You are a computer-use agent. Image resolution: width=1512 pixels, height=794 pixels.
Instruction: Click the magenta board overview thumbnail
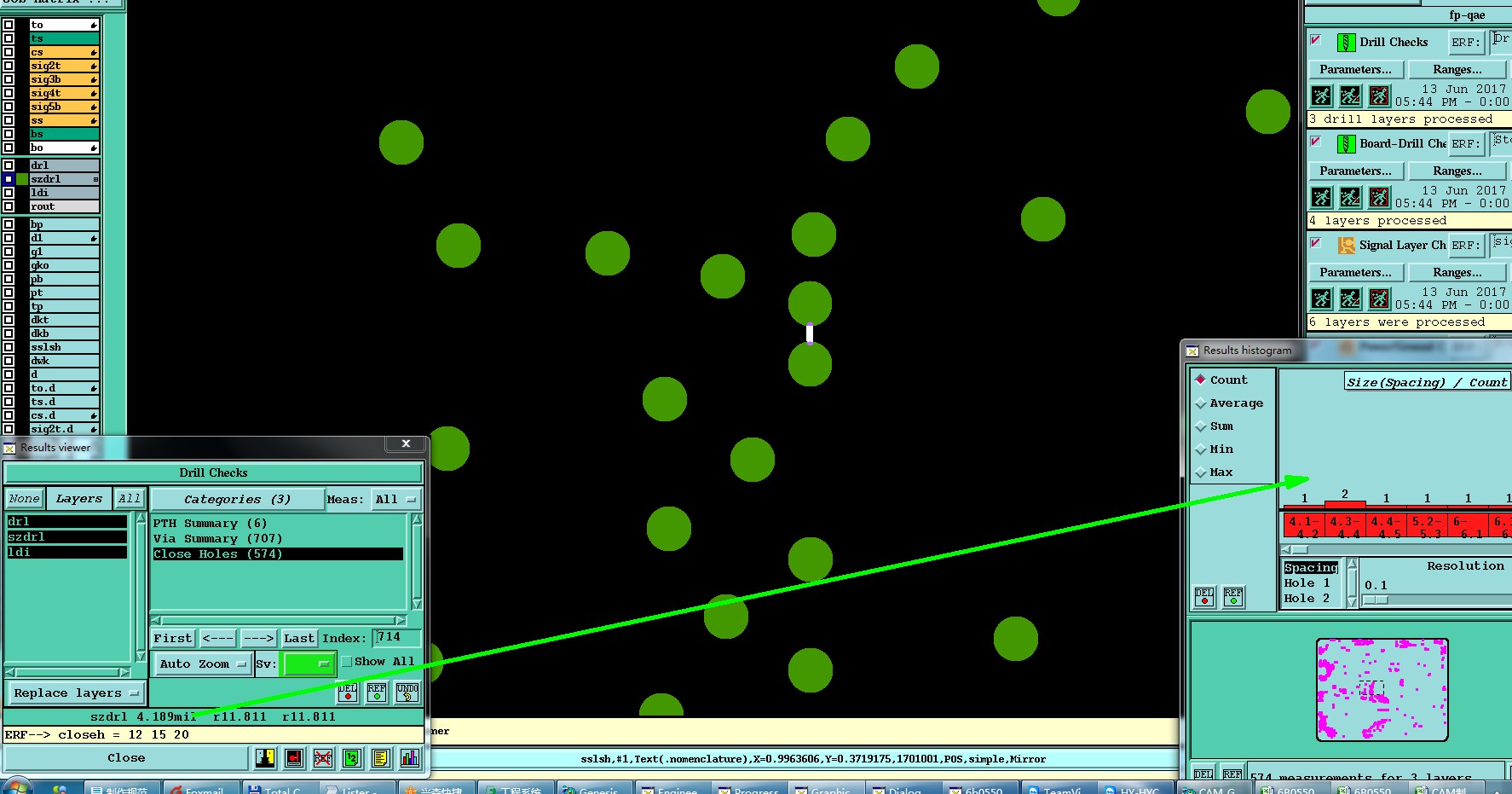pyautogui.click(x=1382, y=689)
